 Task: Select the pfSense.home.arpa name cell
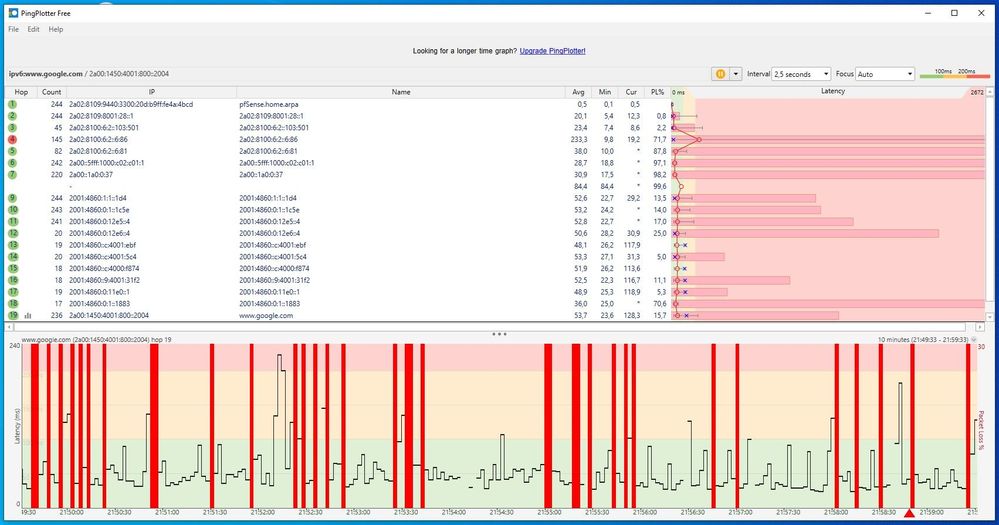[x=268, y=104]
